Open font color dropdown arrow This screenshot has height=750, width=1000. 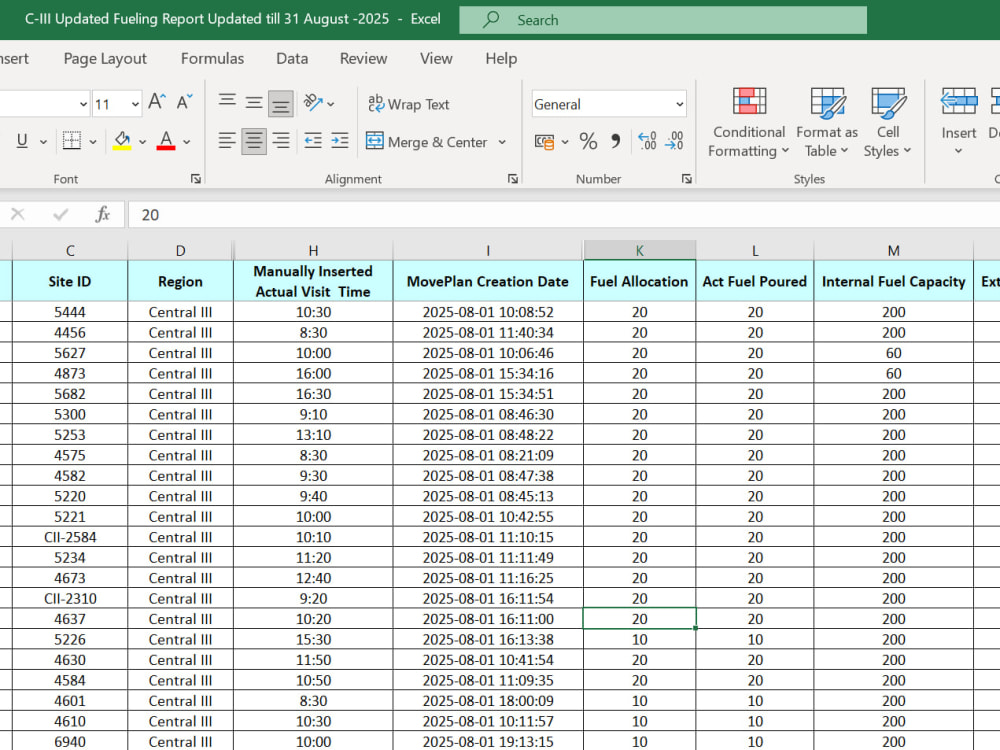(186, 142)
